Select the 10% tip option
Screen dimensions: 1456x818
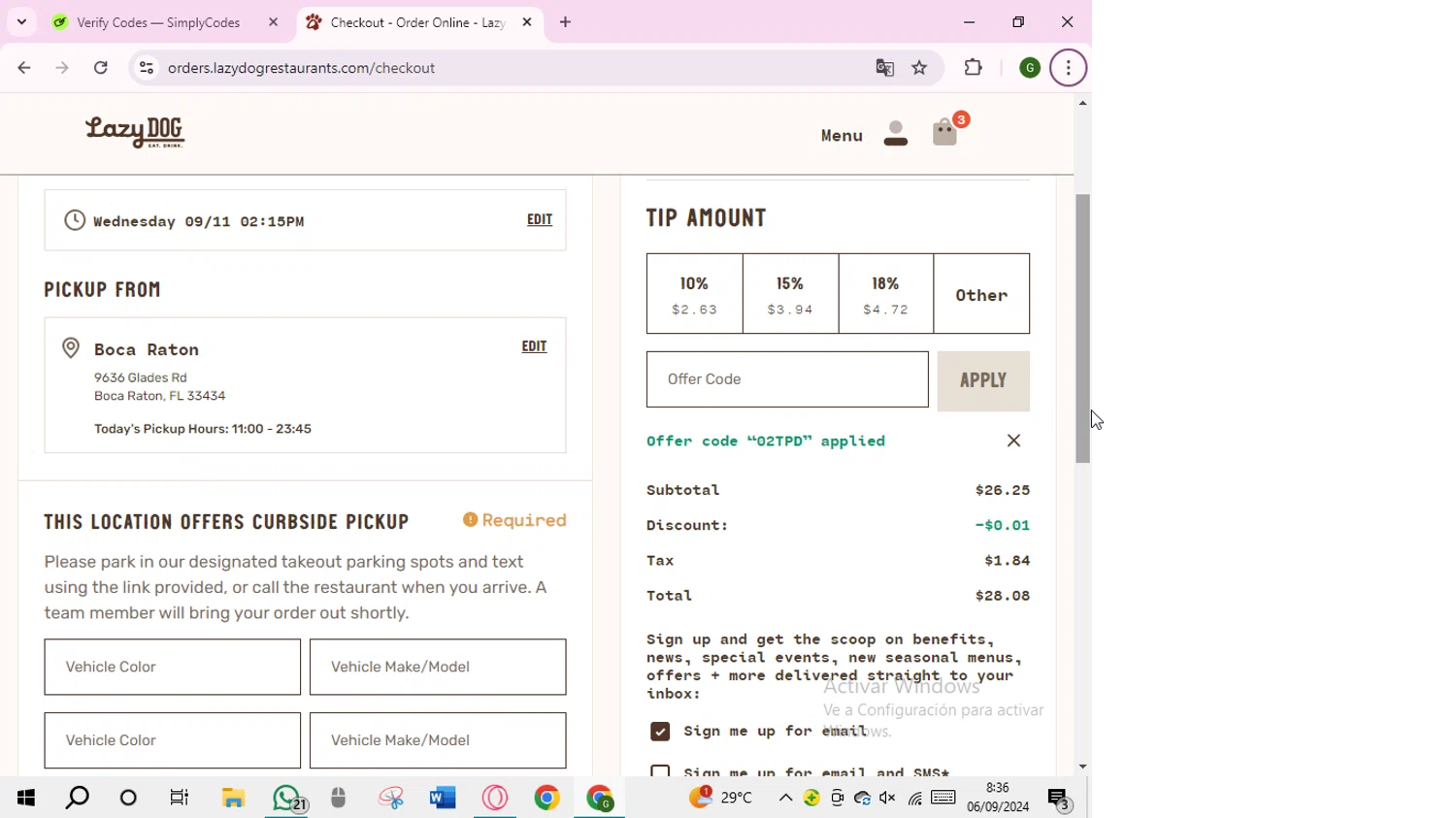(x=695, y=294)
